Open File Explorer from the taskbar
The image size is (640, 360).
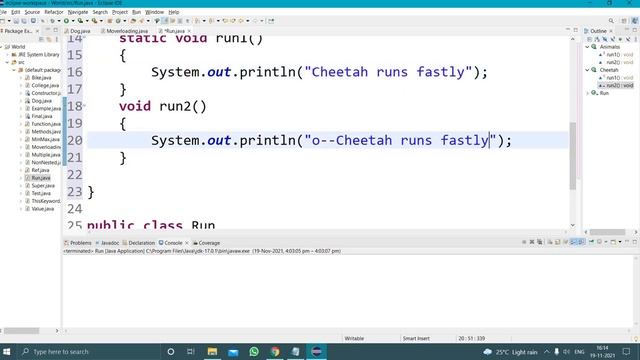212,351
